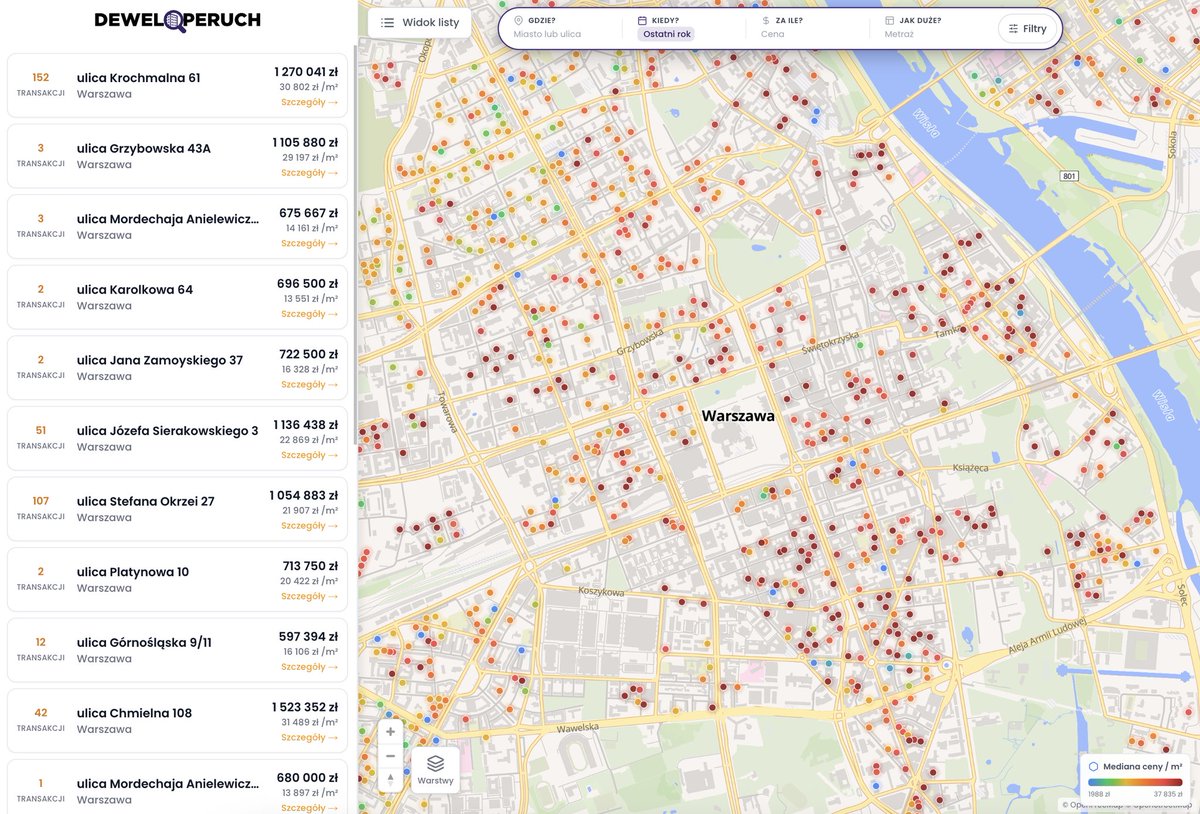This screenshot has height=814, width=1200.
Task: Click the 1 270 041 zł price
Action: coord(306,72)
